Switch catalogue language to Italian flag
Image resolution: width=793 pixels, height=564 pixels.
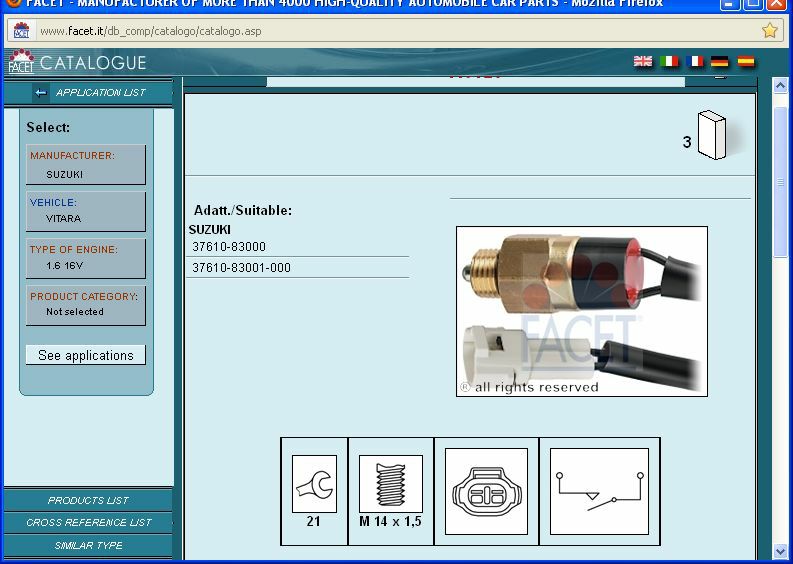669,61
